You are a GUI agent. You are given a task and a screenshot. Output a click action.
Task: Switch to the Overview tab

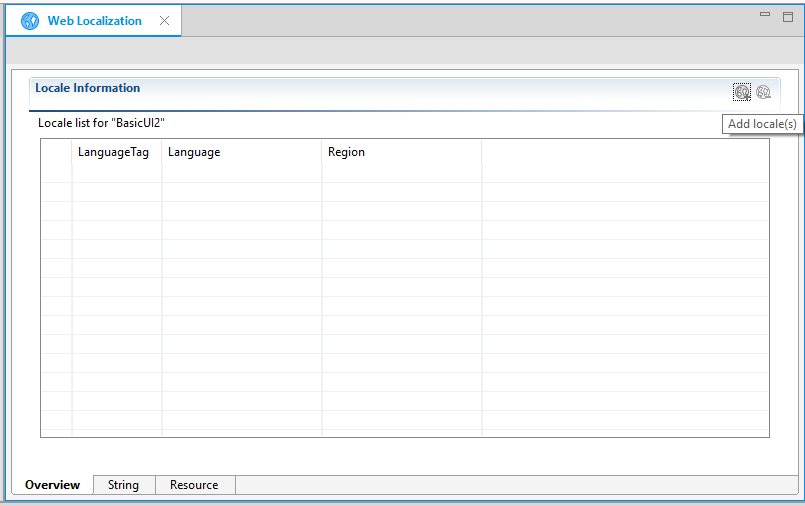tap(52, 485)
